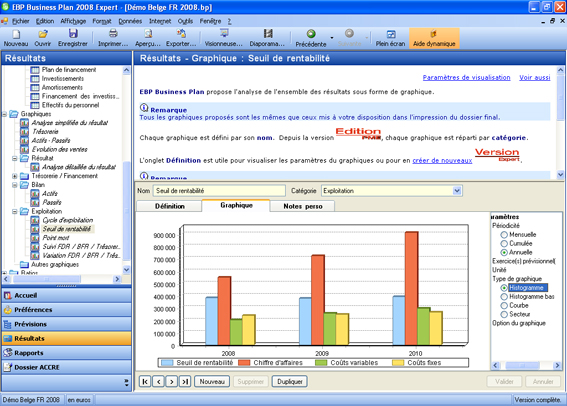This screenshot has width=567, height=406.
Task: Switch to the Définition tab
Action: (x=169, y=206)
